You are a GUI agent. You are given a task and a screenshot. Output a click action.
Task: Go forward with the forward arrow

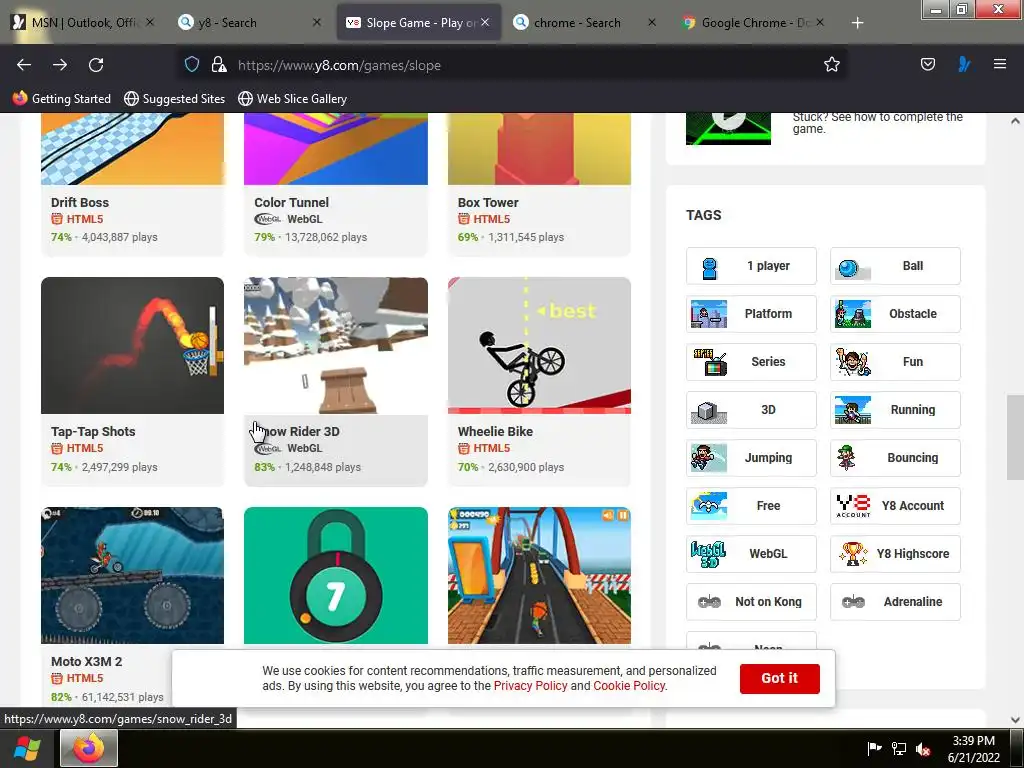pos(60,65)
